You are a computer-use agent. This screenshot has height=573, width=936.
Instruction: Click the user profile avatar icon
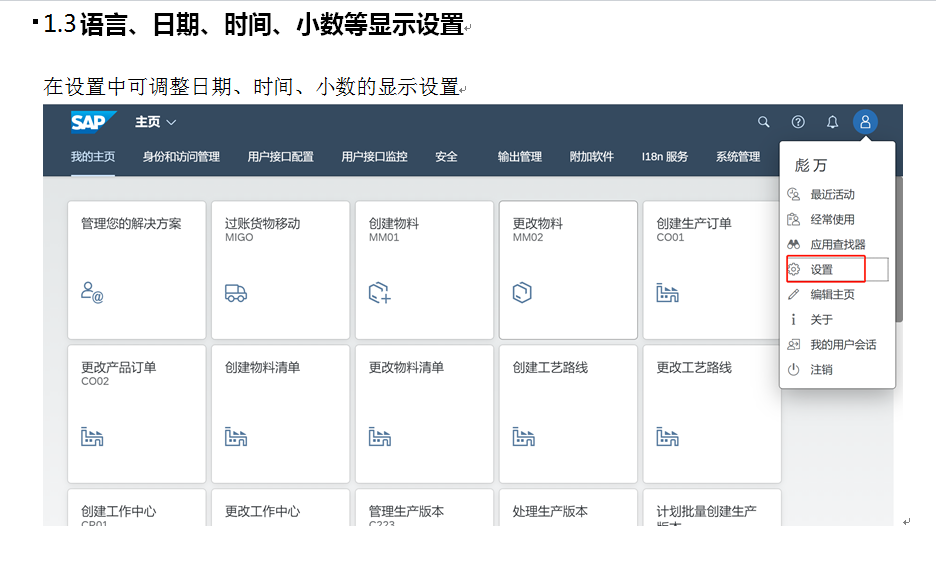tap(865, 122)
